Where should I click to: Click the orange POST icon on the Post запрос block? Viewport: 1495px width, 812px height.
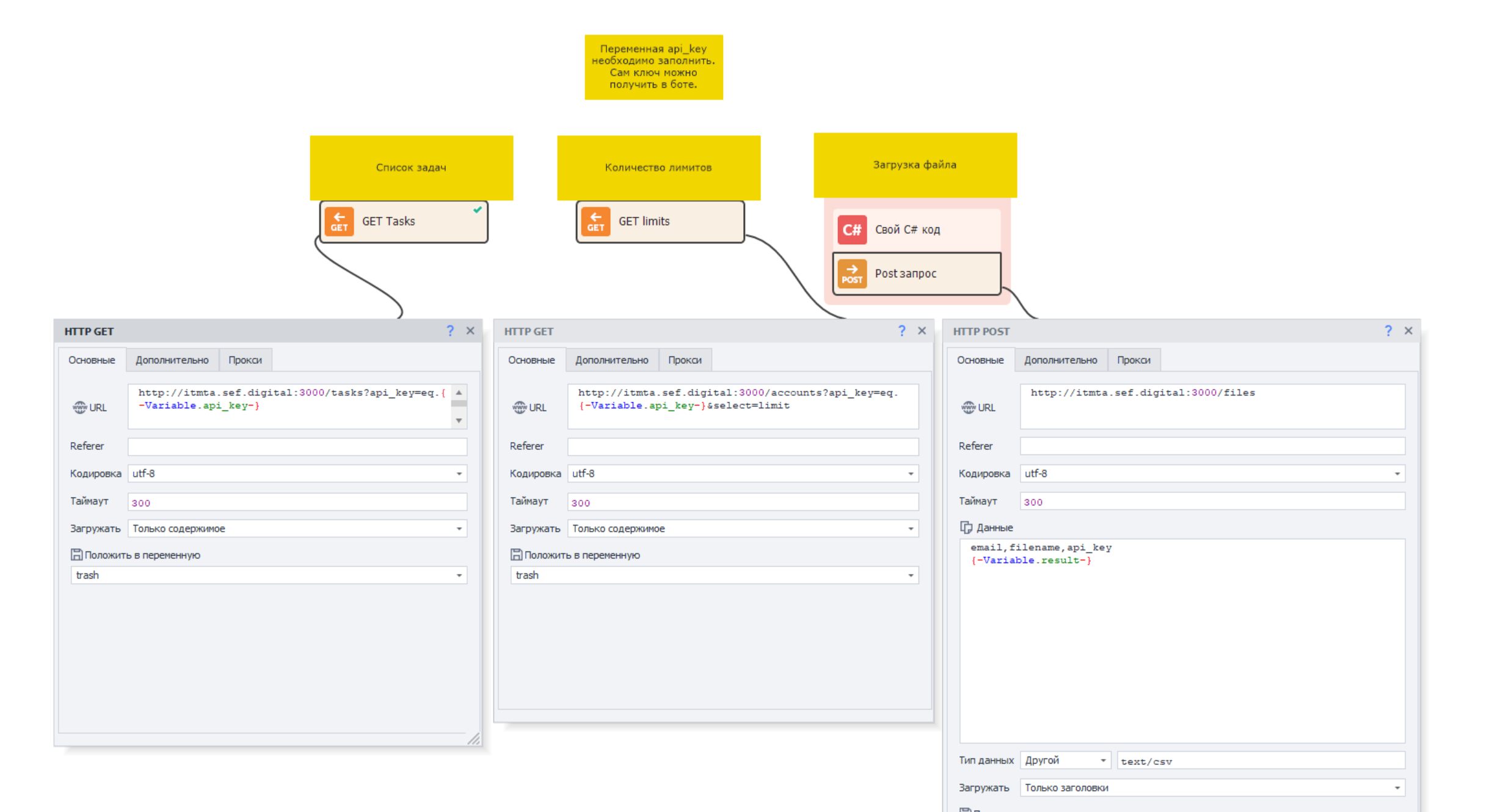tap(851, 274)
